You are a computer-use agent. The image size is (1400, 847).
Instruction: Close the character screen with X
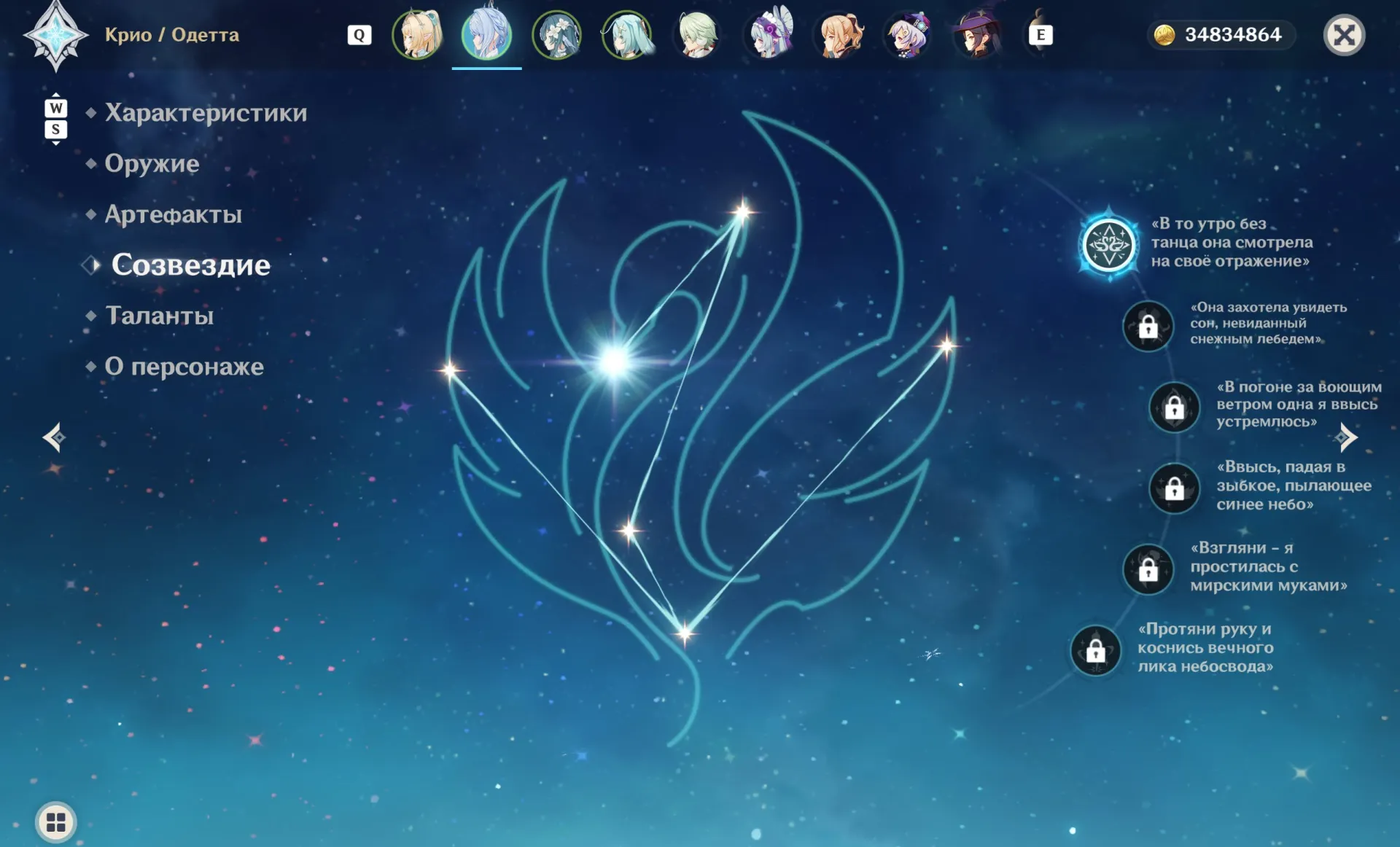click(x=1344, y=35)
